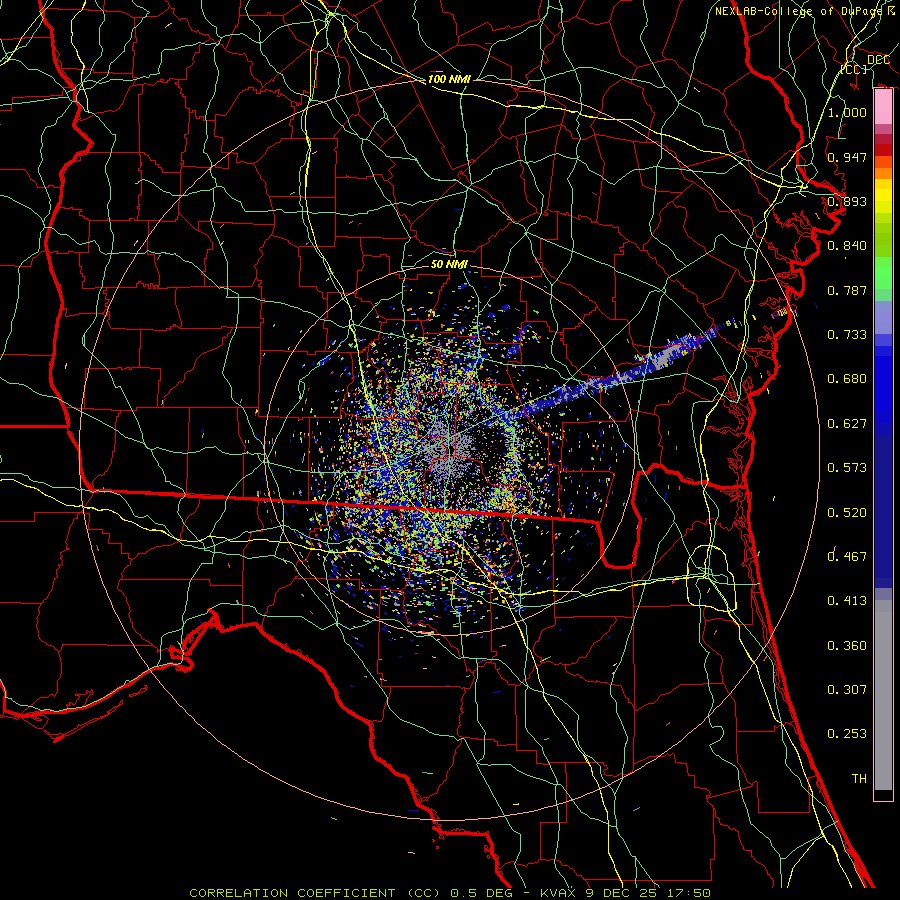Click the TH threshold label
Image resolution: width=900 pixels, height=900 pixels.
(x=859, y=779)
